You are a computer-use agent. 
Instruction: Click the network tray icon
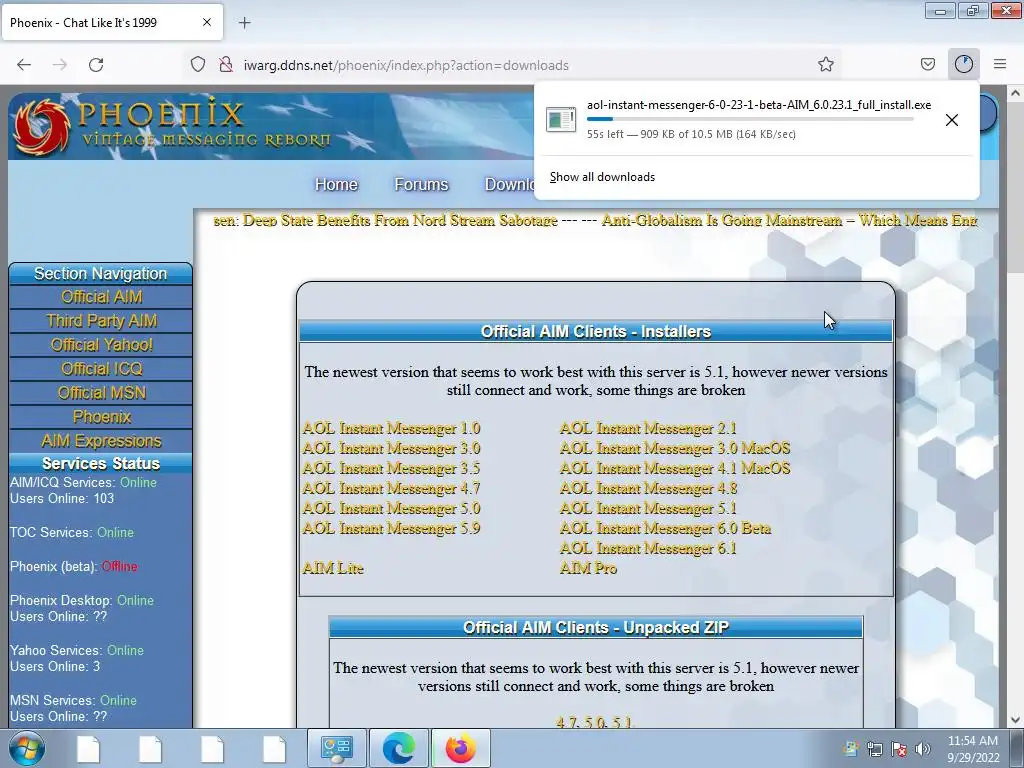(874, 750)
